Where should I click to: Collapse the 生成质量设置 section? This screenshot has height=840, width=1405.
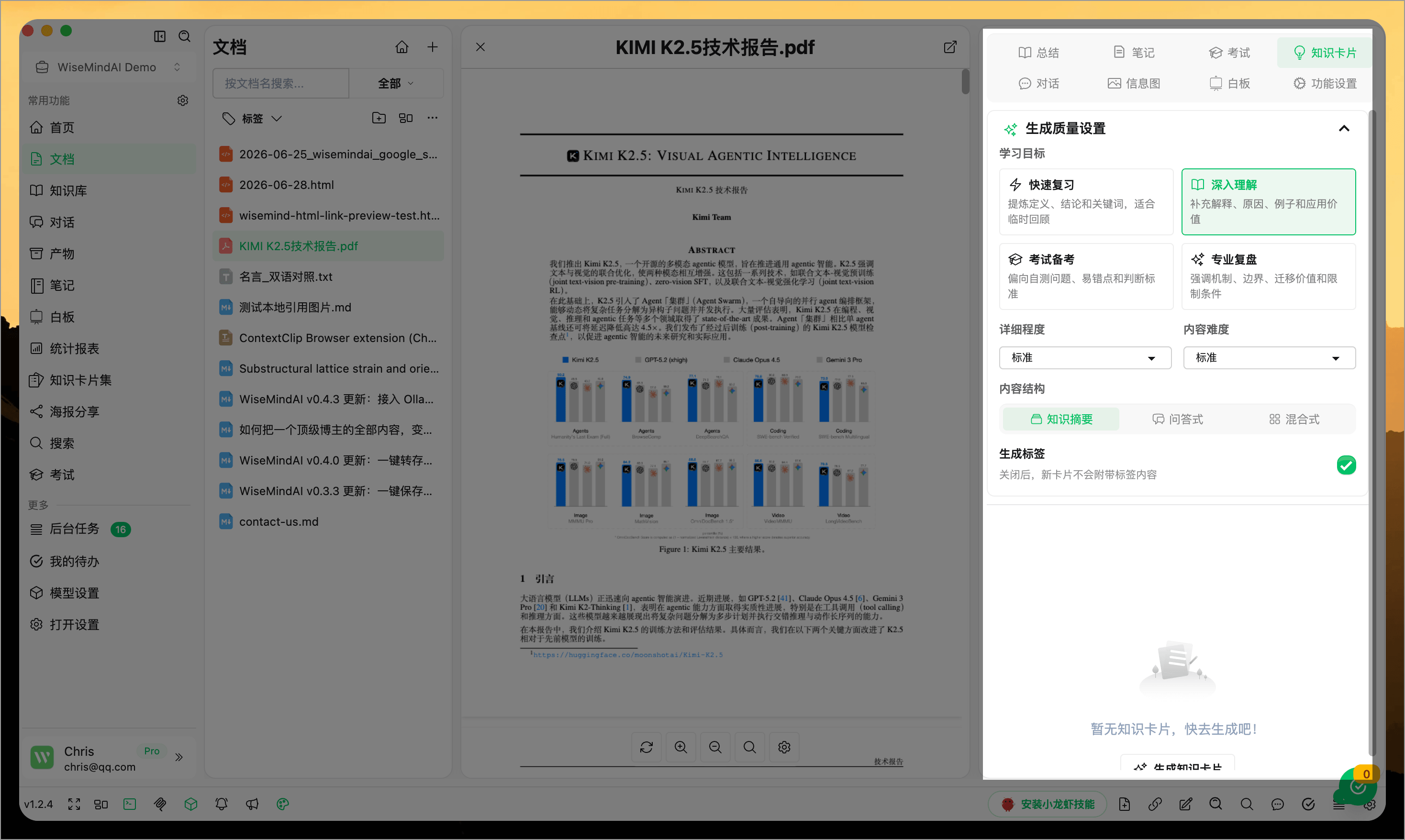[1344, 129]
